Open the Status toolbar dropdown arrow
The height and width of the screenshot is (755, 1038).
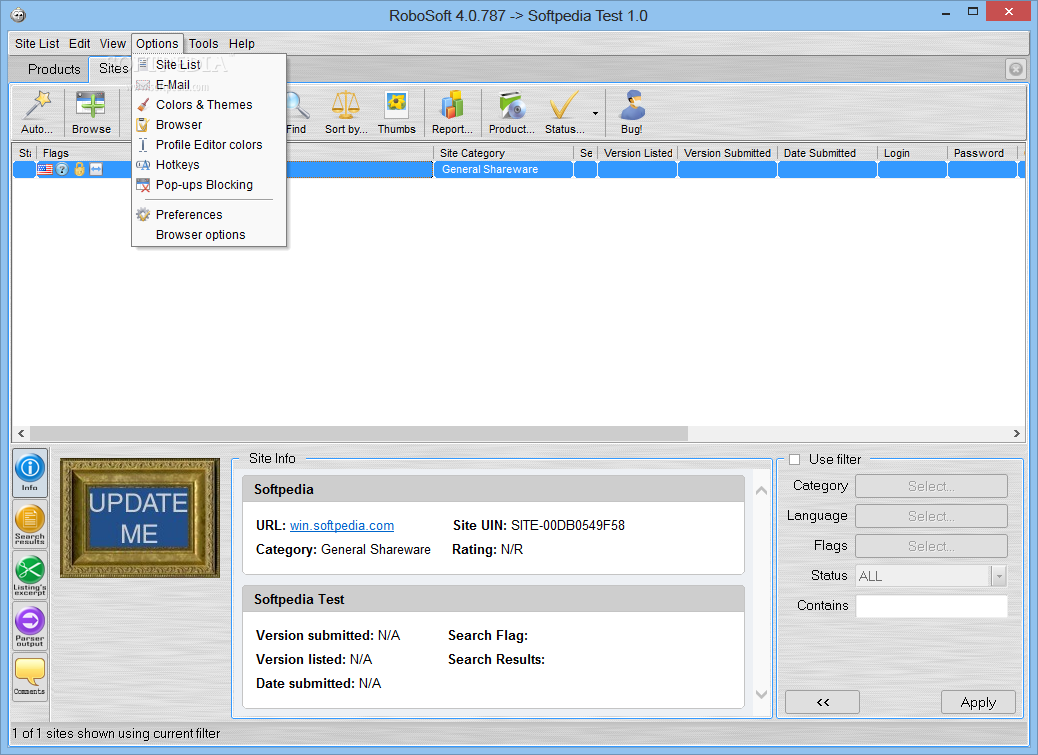tap(595, 113)
